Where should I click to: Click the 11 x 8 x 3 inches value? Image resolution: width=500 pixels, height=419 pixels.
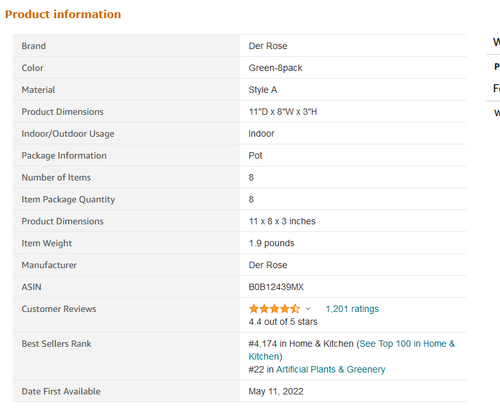[x=282, y=221]
